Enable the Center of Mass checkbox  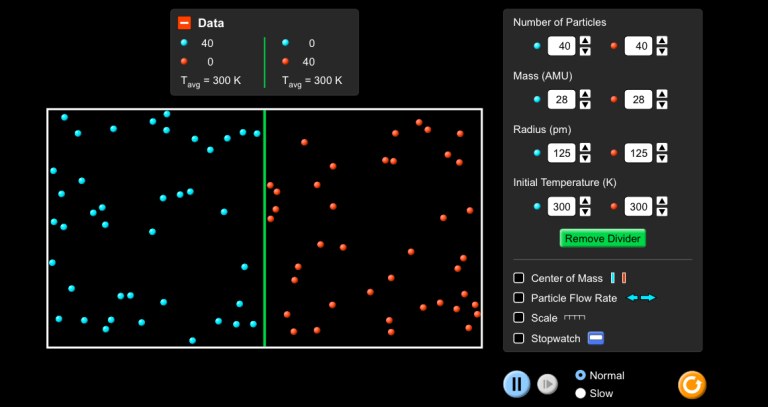click(x=519, y=278)
